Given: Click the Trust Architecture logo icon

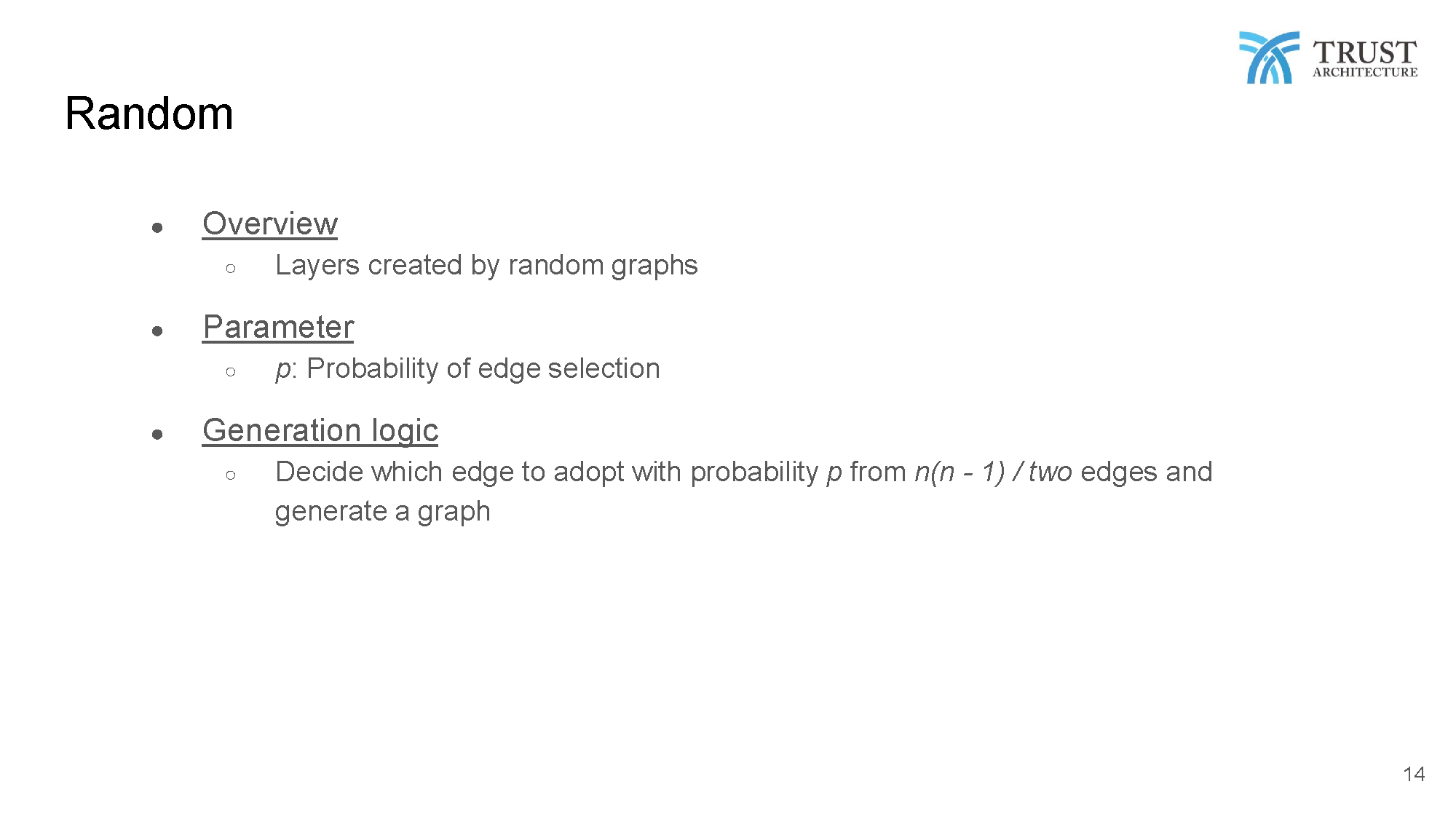Looking at the screenshot, I should coord(1269,58).
